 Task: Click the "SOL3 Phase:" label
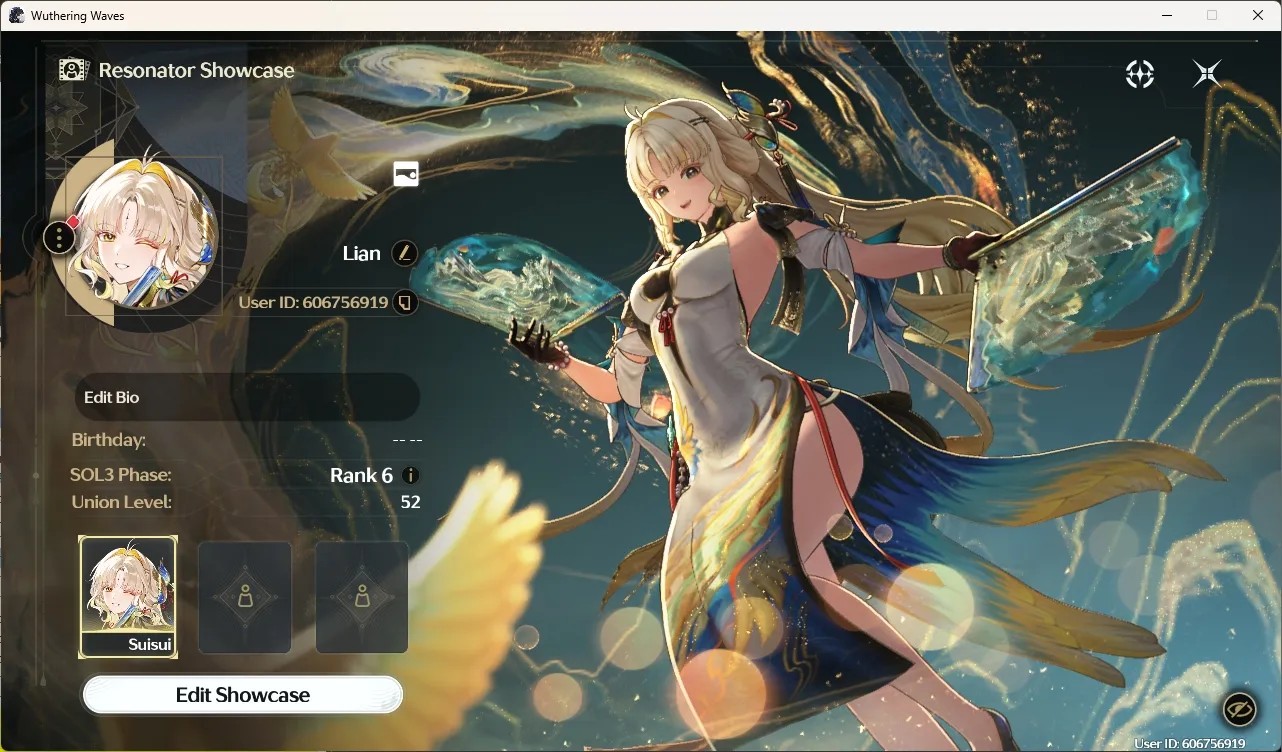click(121, 475)
